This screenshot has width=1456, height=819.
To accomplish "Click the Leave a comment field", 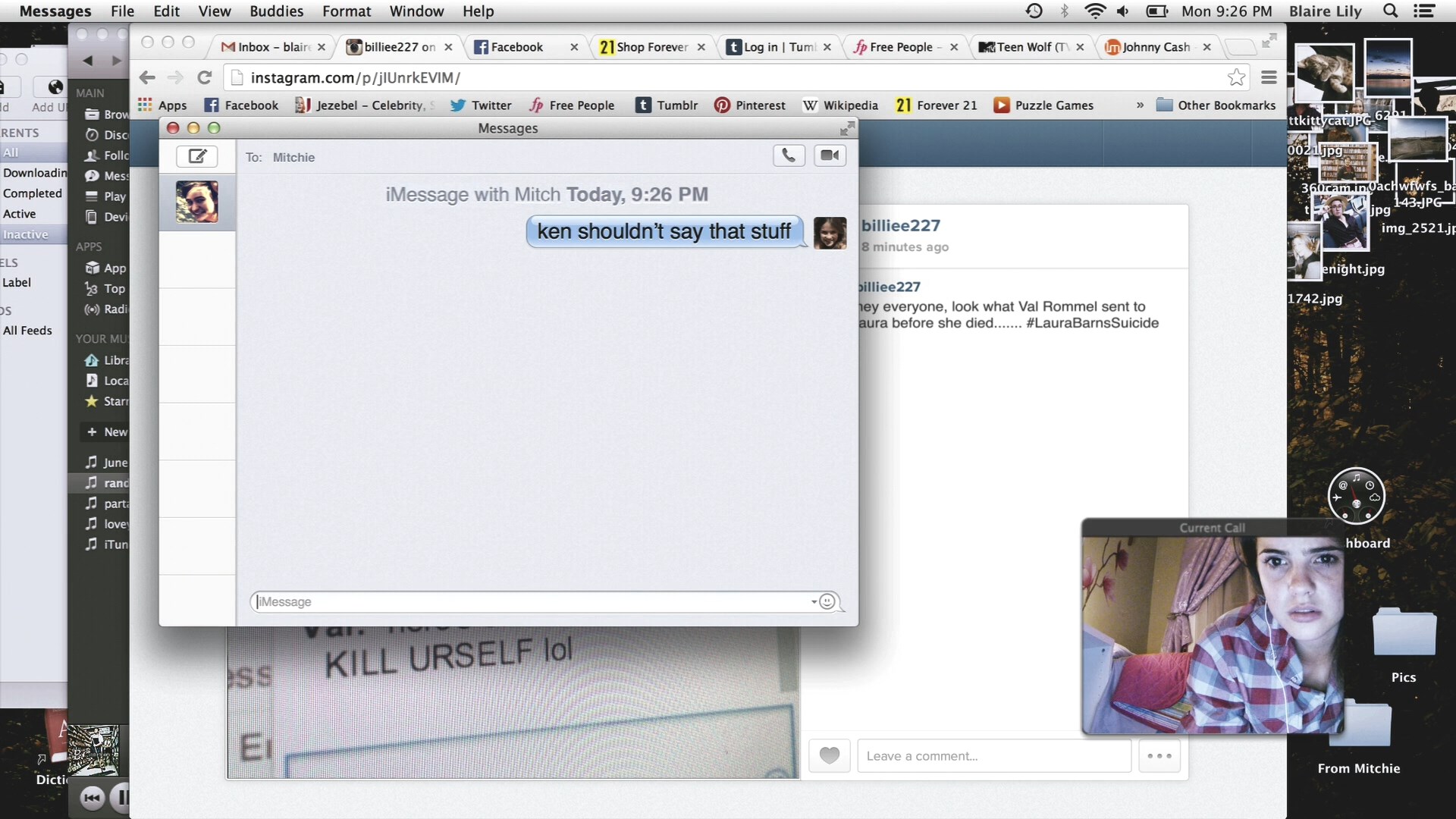I will [994, 755].
